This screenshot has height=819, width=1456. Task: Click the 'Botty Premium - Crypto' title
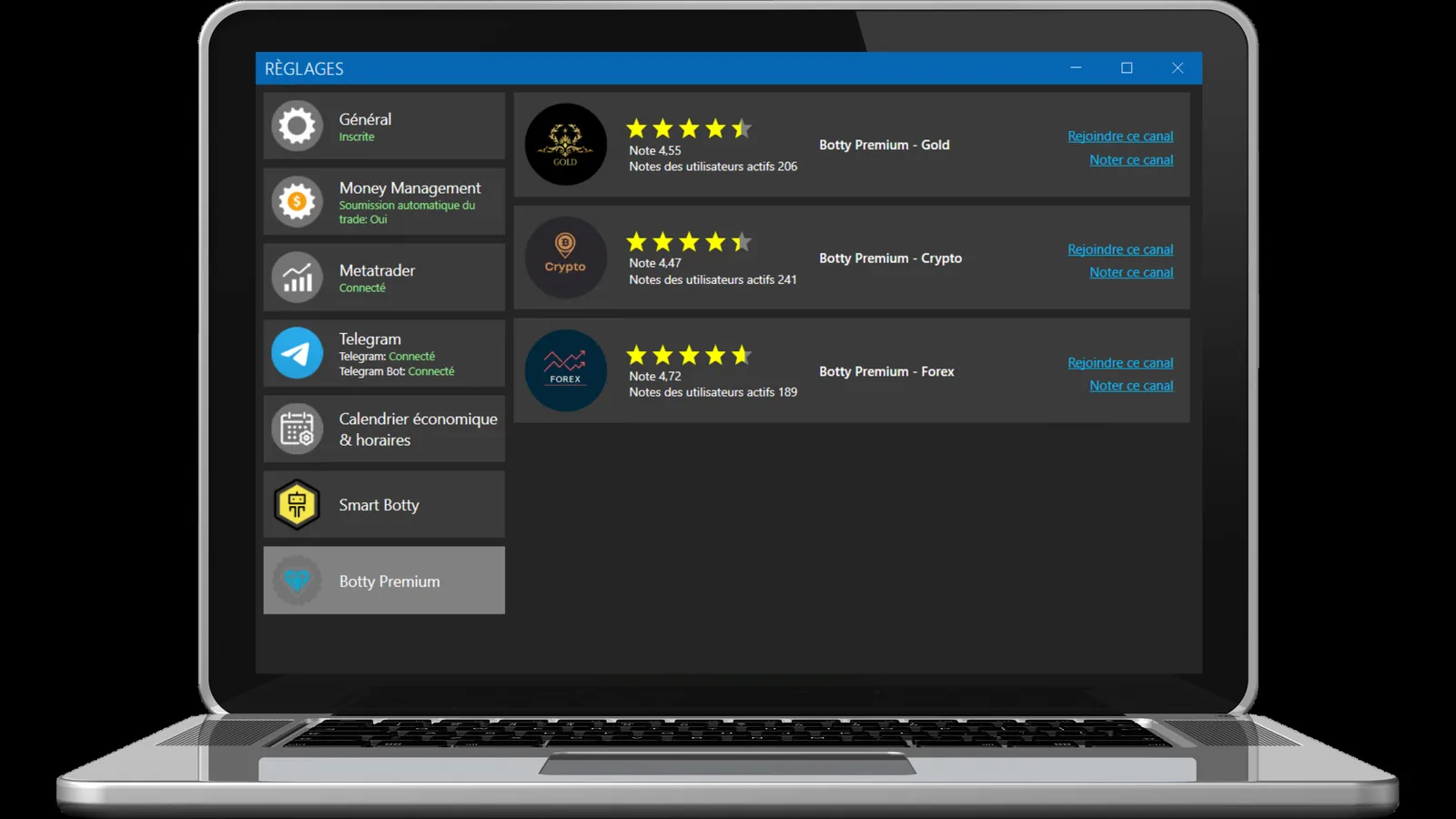click(890, 258)
